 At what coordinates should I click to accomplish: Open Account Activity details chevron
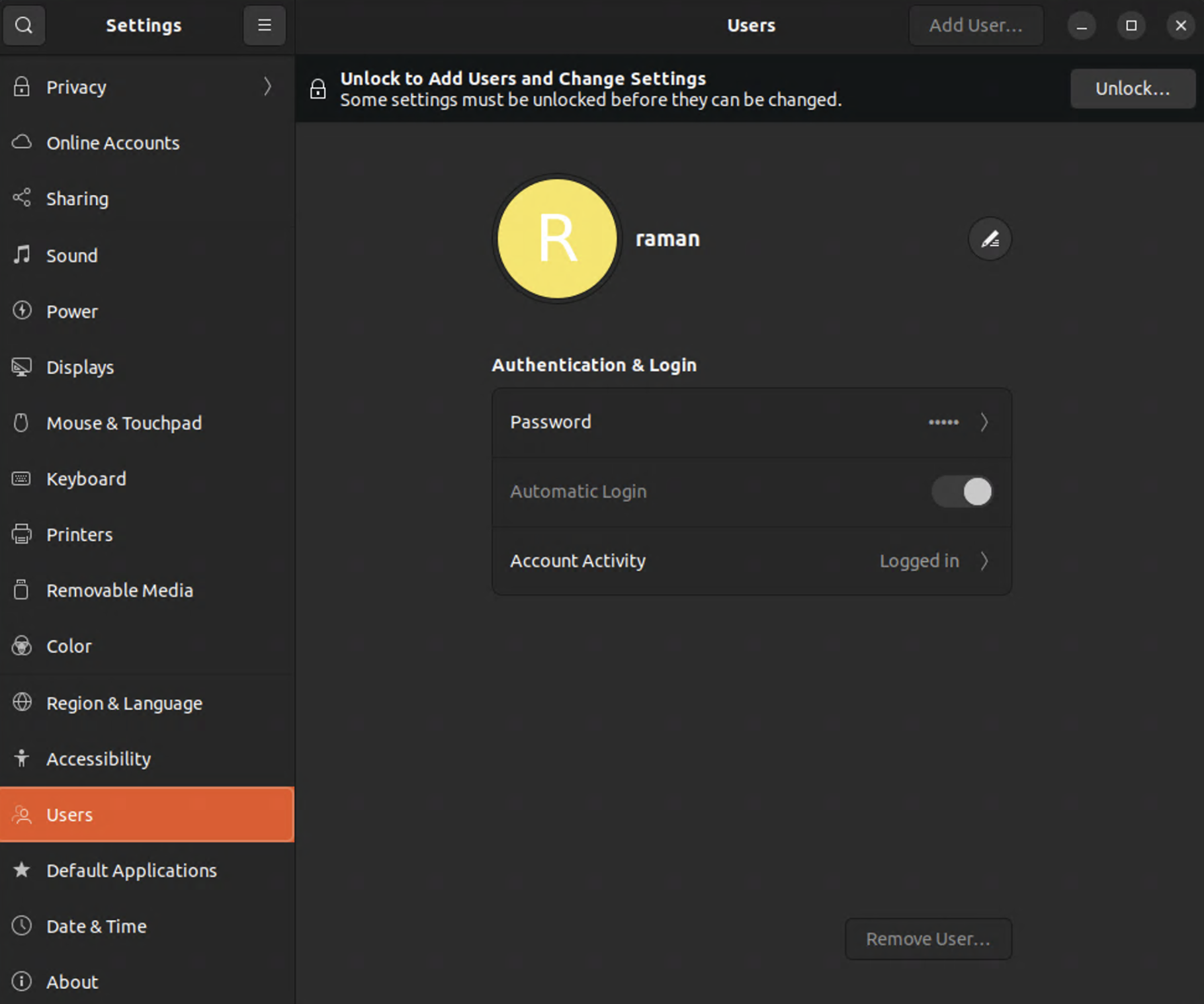coord(984,561)
